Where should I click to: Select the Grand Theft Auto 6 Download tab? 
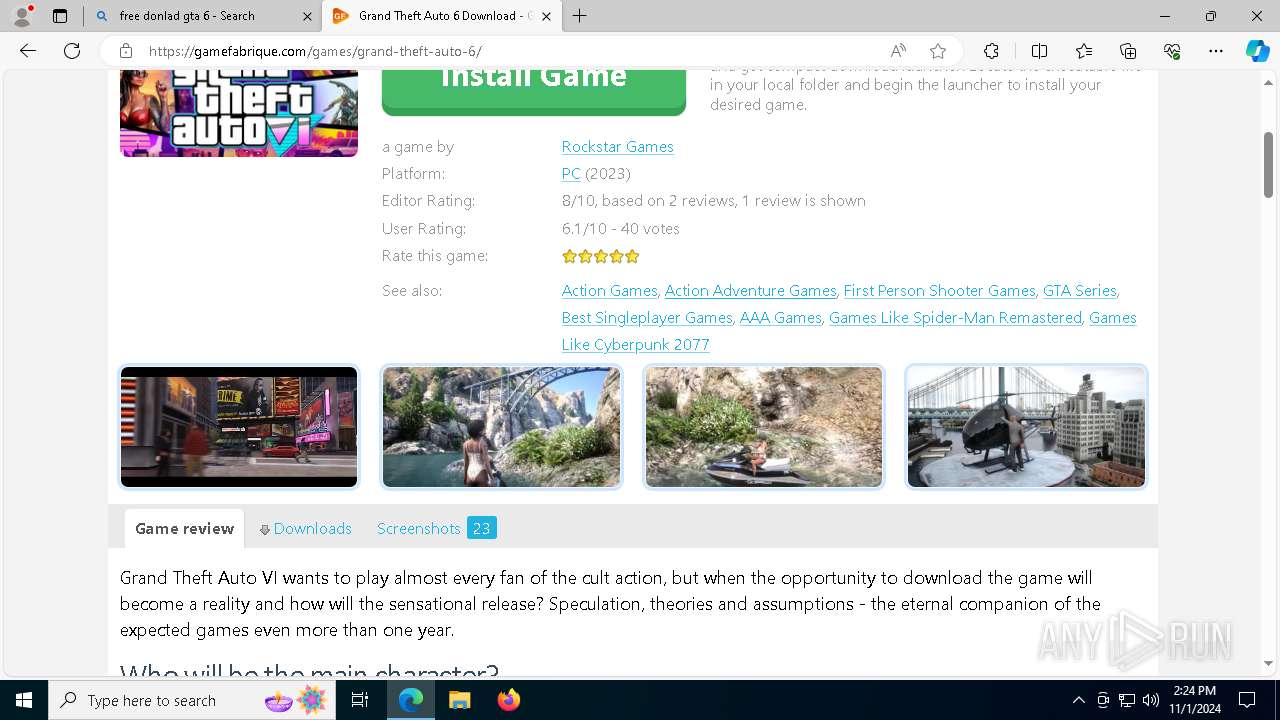(x=443, y=16)
